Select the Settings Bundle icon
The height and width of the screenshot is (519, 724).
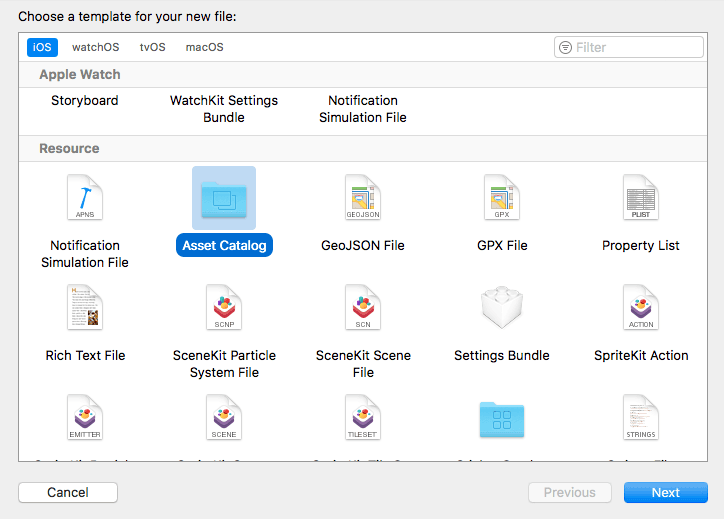tap(502, 308)
